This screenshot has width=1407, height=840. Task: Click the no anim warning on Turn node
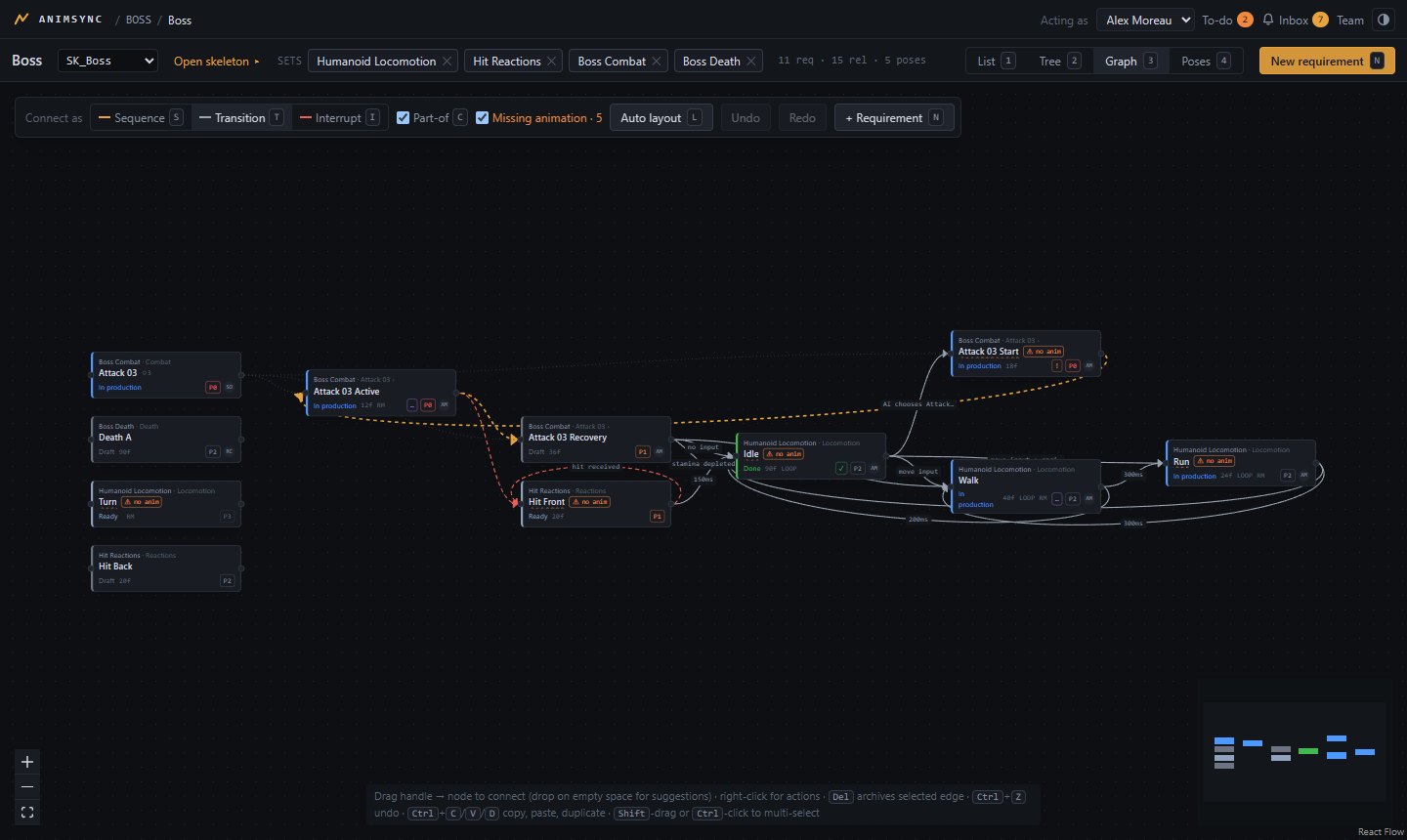click(x=142, y=502)
